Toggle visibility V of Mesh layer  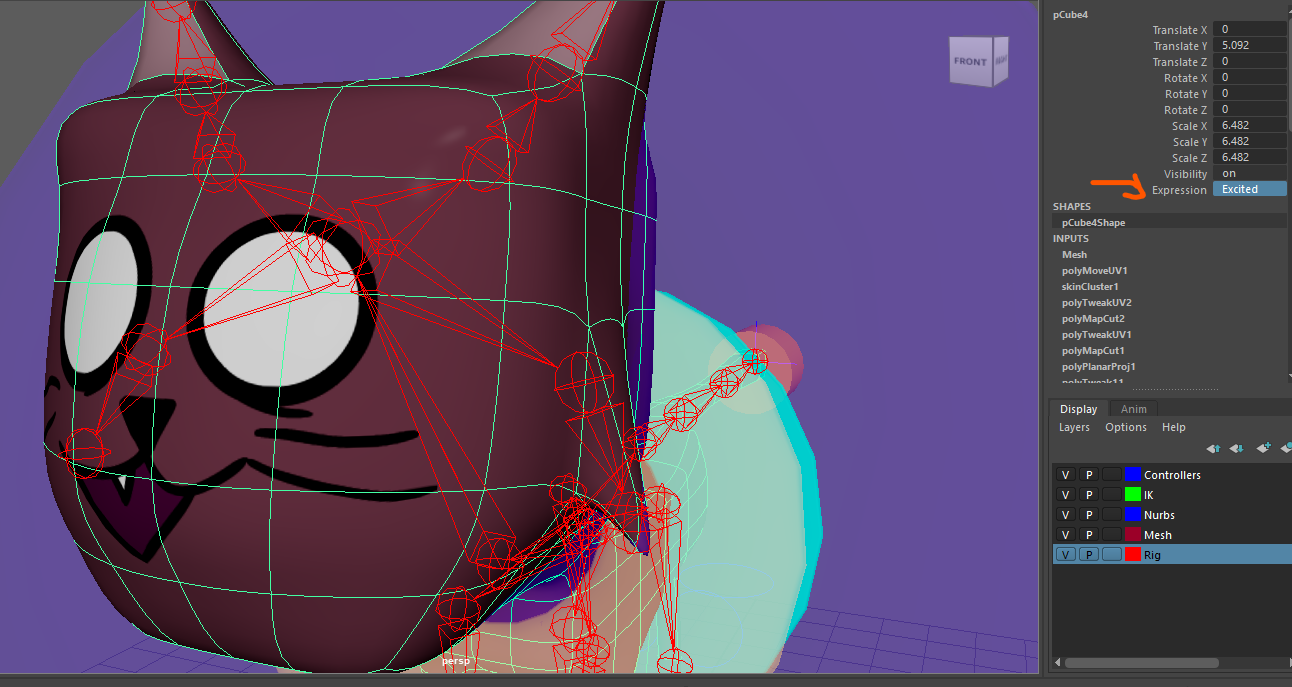coord(1065,535)
